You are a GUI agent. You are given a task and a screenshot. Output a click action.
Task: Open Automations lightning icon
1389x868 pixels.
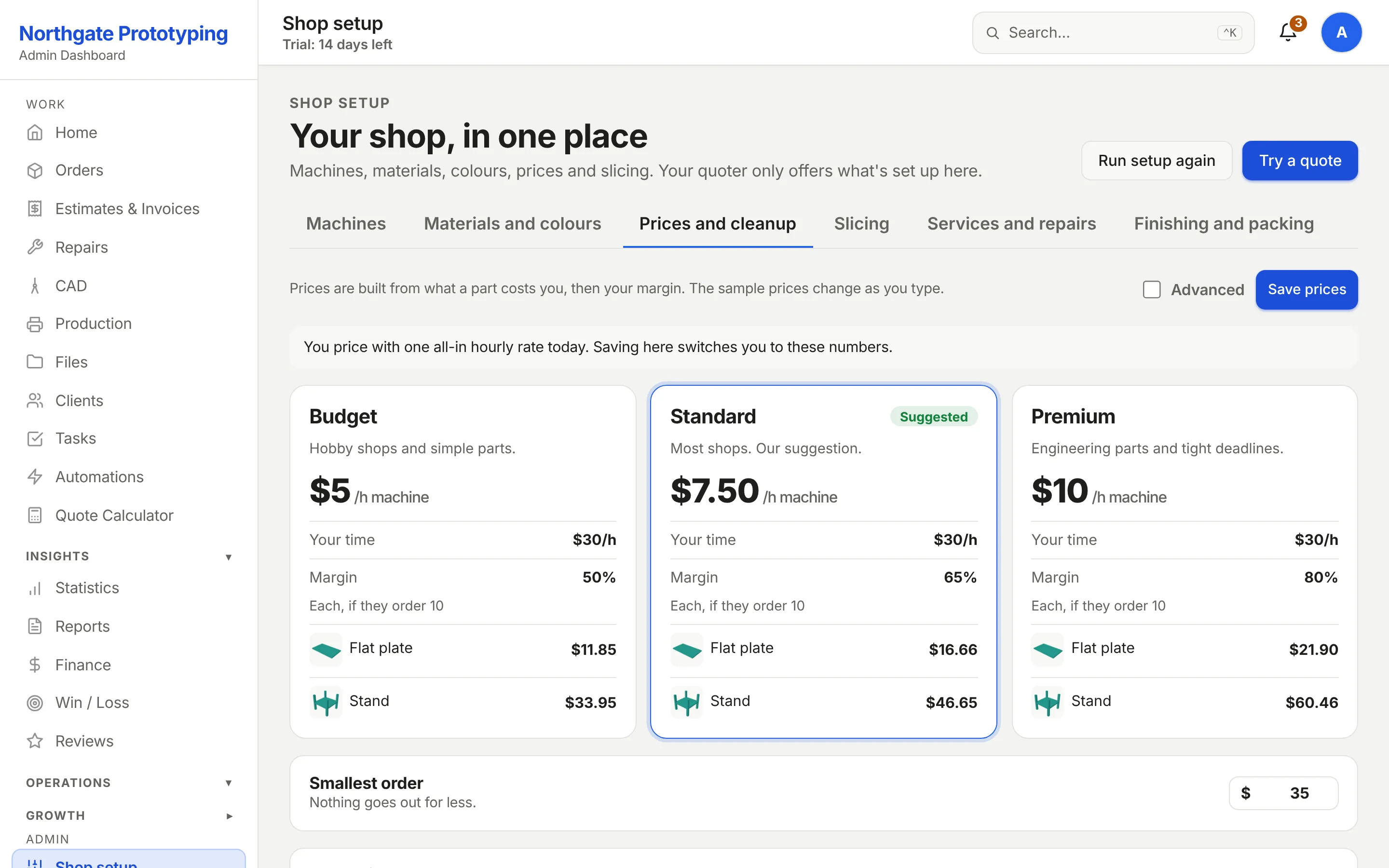[x=35, y=477]
